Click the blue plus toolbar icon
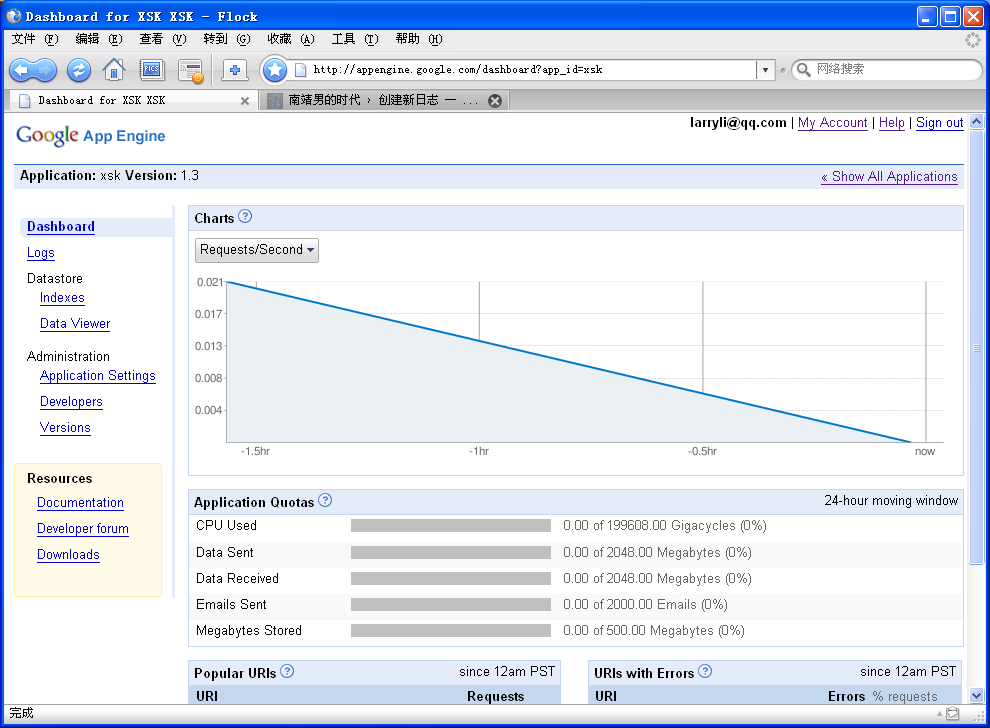The width and height of the screenshot is (990, 728). click(235, 69)
